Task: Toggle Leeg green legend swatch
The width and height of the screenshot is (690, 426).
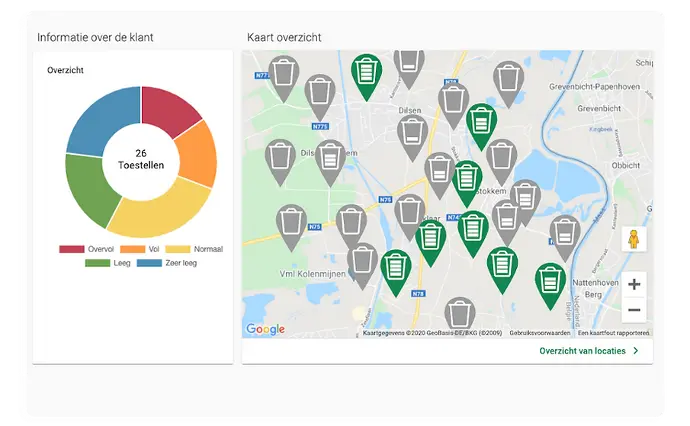Action: 97,263
